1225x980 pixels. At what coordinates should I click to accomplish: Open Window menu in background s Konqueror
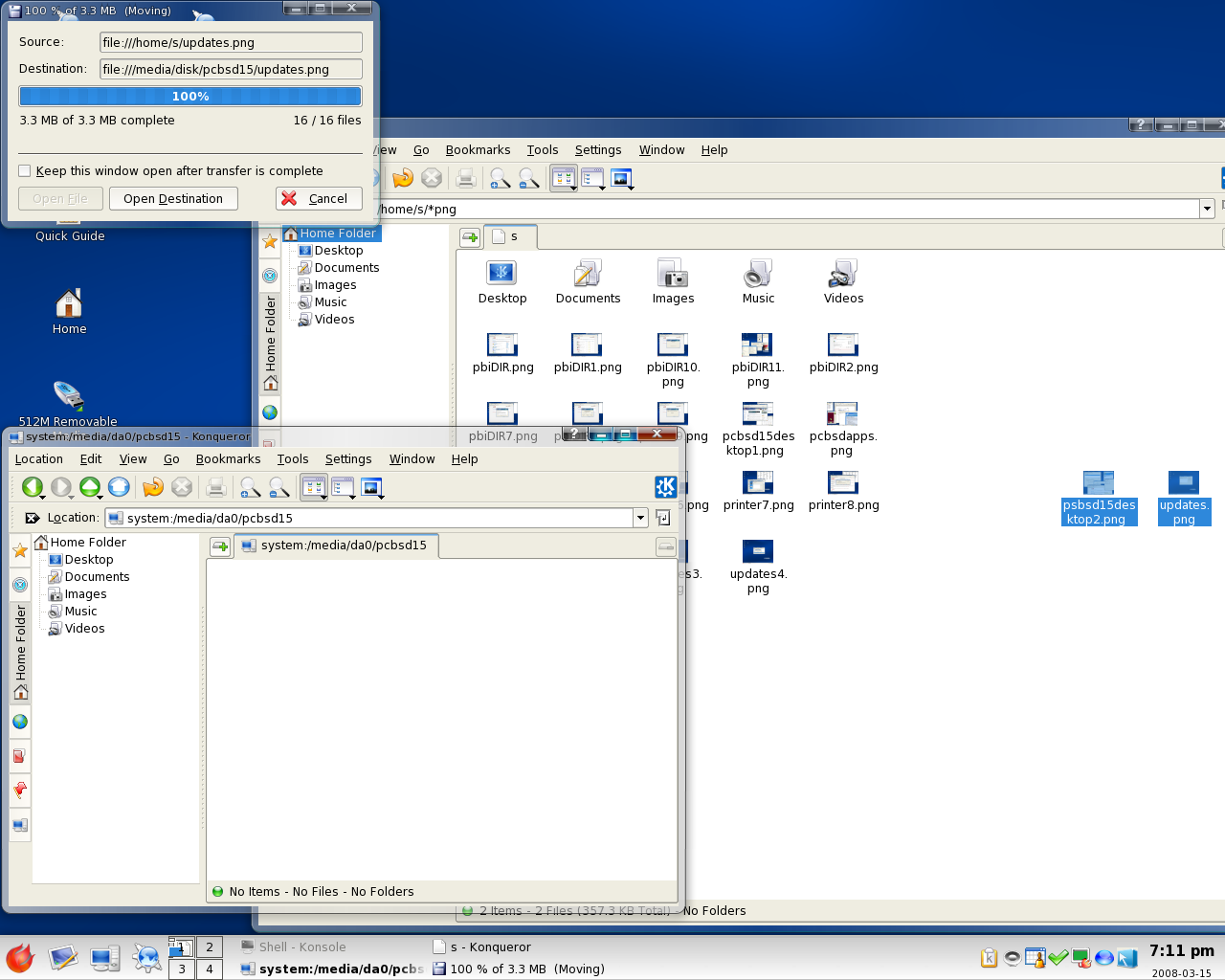(x=661, y=150)
